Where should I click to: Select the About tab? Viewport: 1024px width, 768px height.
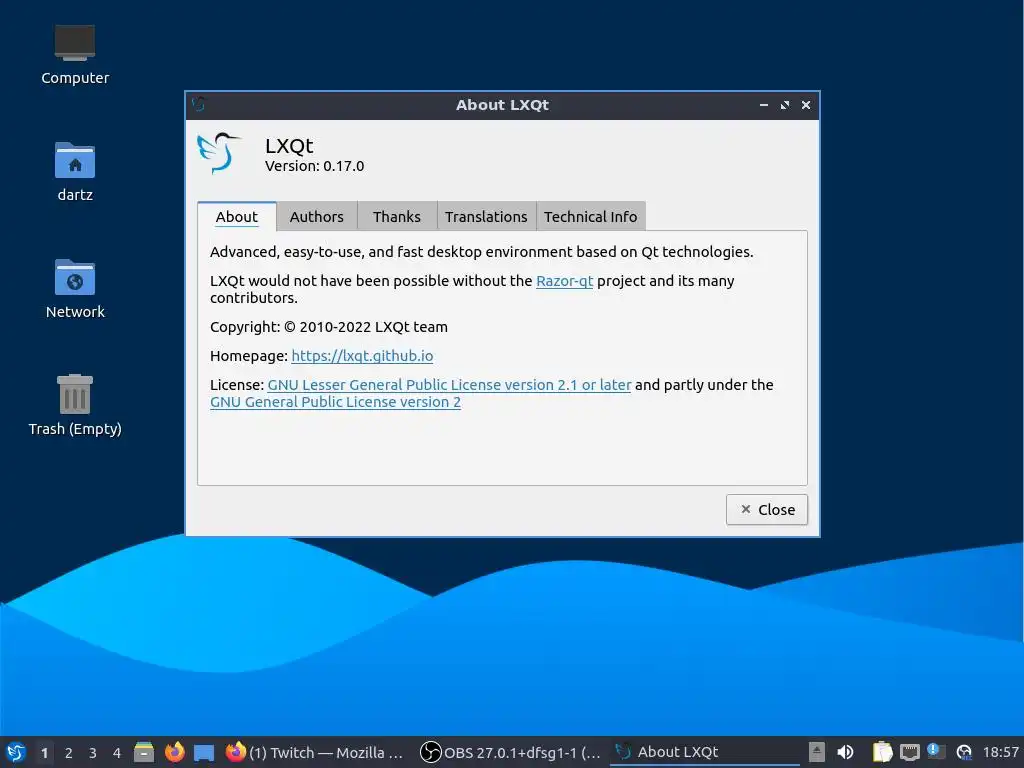[236, 216]
